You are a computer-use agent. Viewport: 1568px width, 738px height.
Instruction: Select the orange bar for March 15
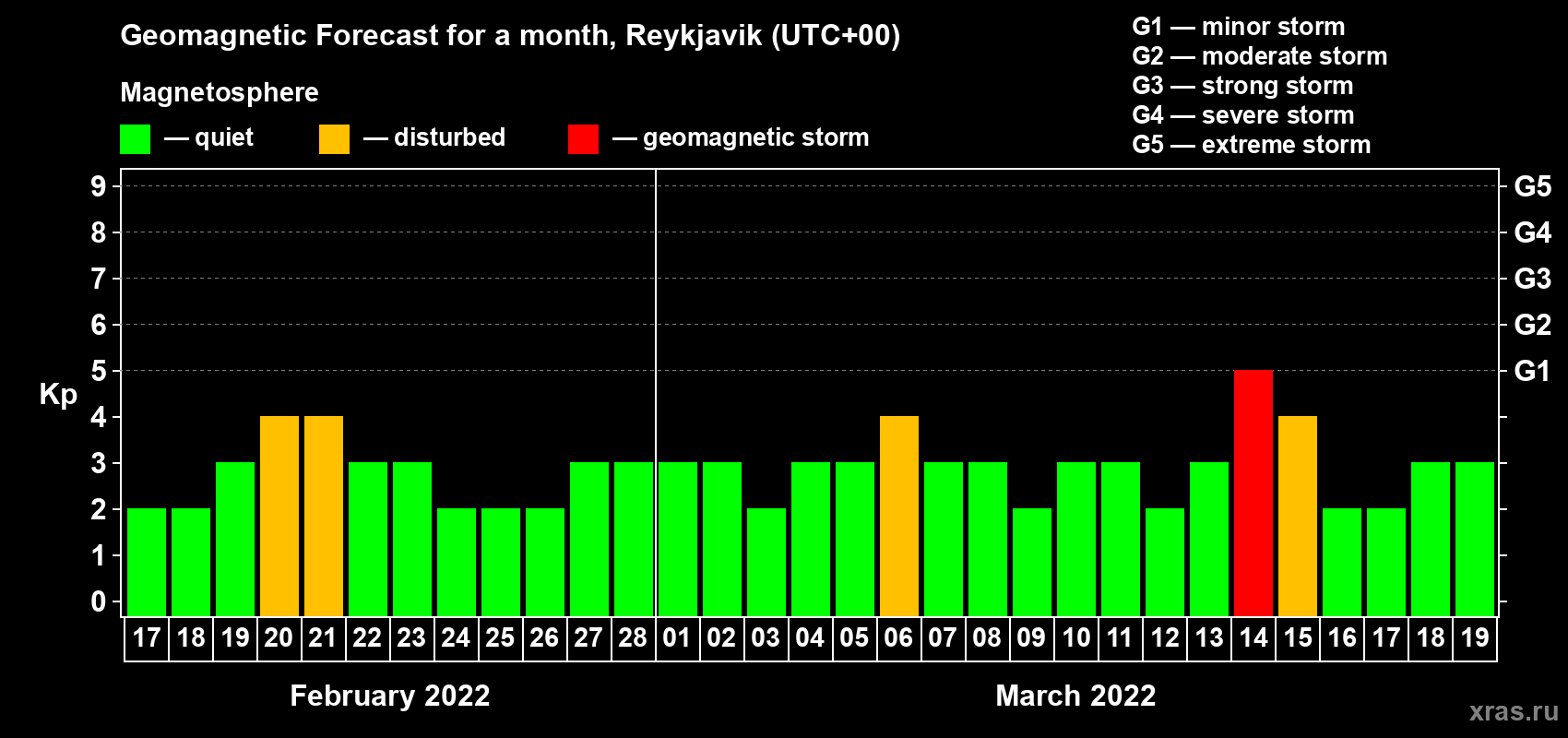1297,516
